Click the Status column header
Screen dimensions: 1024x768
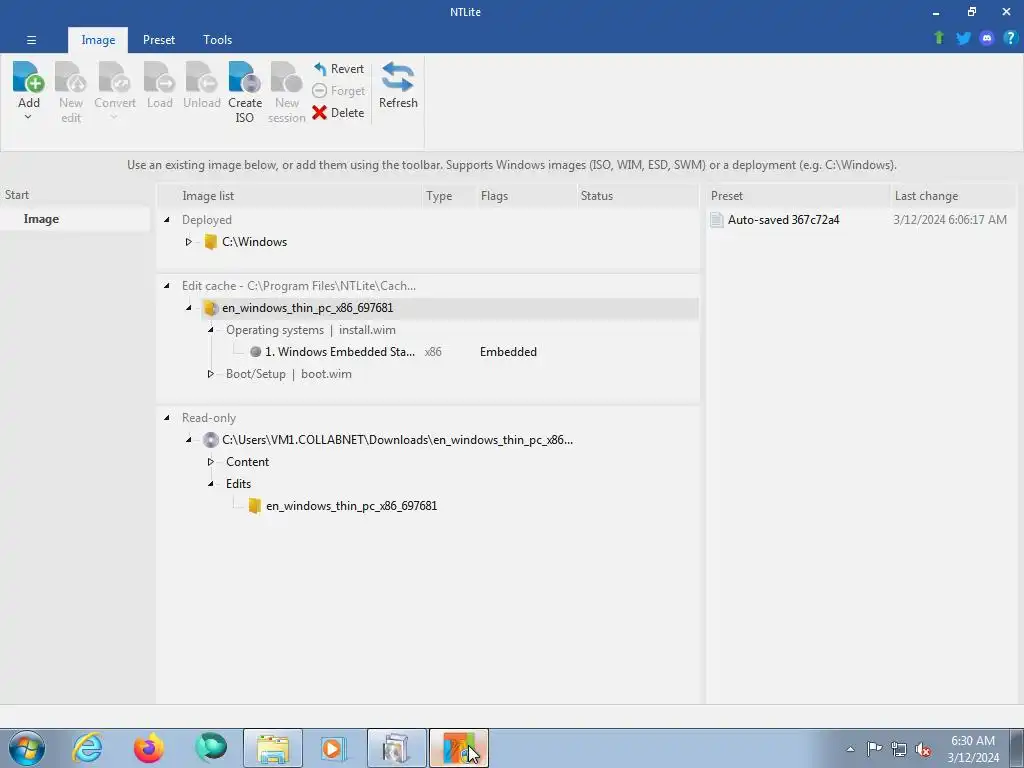click(x=638, y=196)
